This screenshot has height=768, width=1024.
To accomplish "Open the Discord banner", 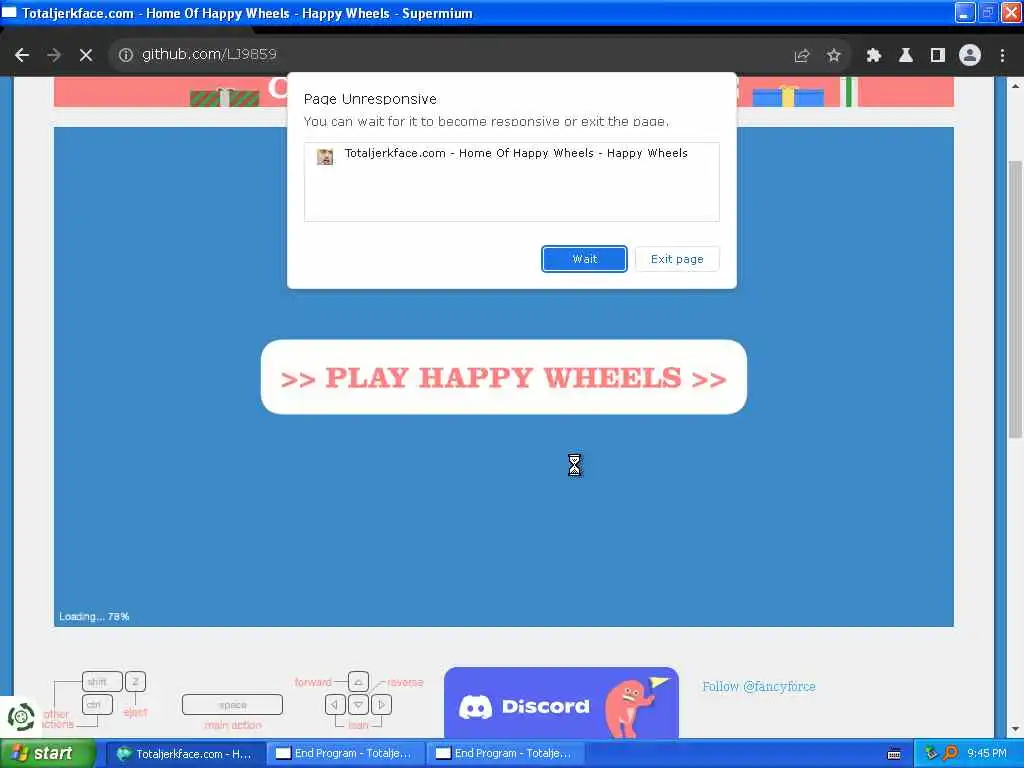I will point(561,703).
